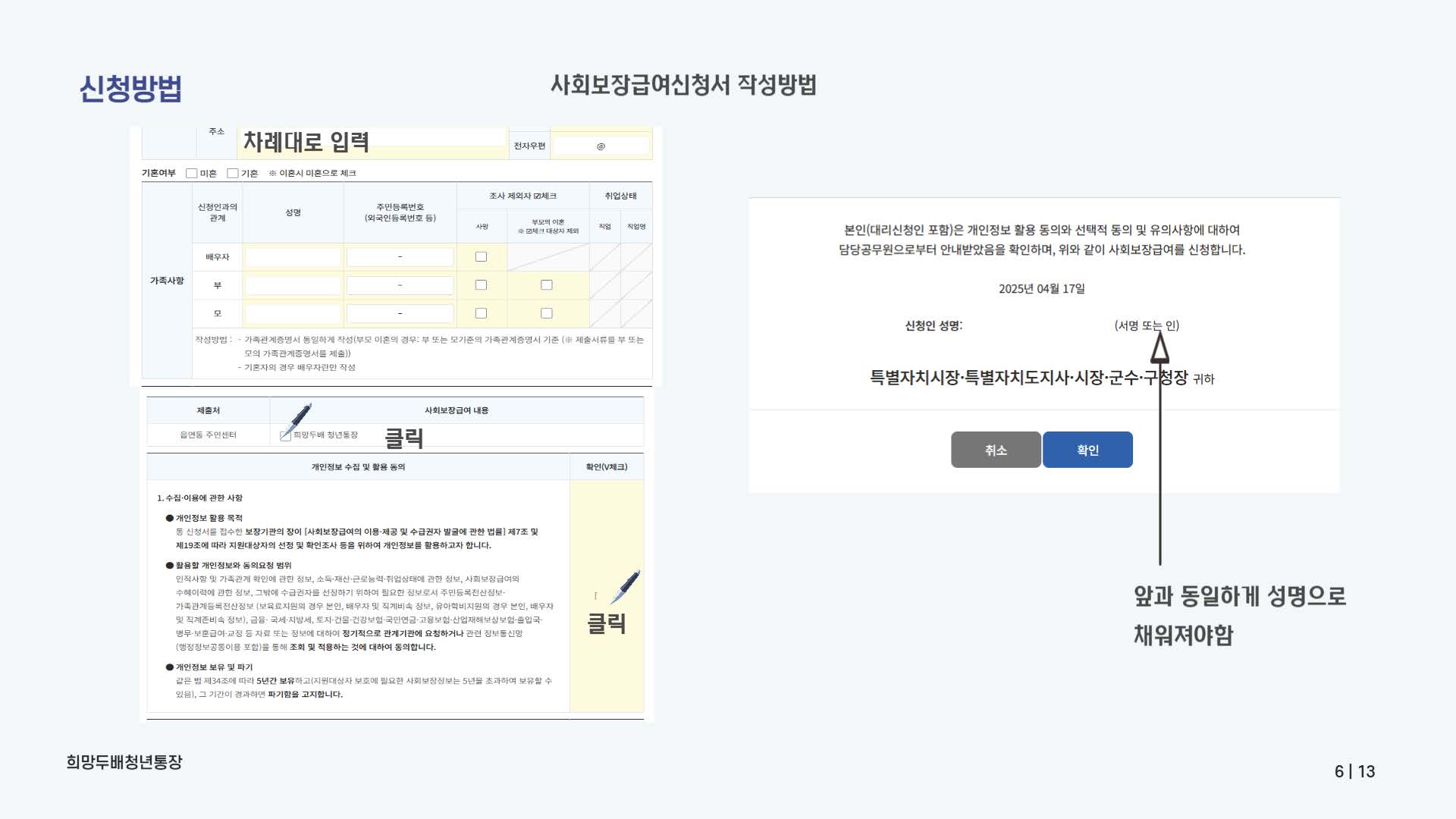Click the 성명 field in 부 row
This screenshot has width=1456, height=819.
coord(293,285)
